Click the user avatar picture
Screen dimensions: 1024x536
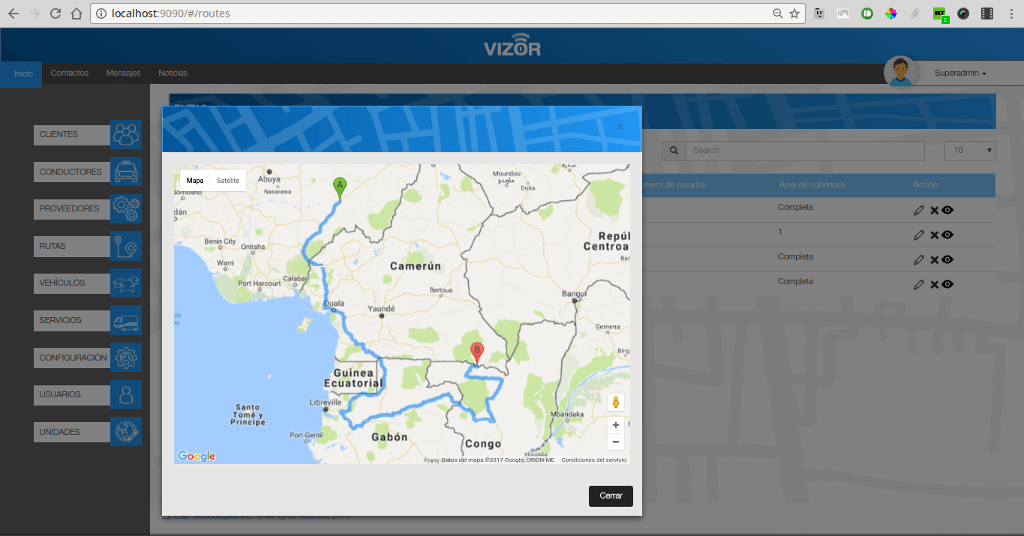901,71
